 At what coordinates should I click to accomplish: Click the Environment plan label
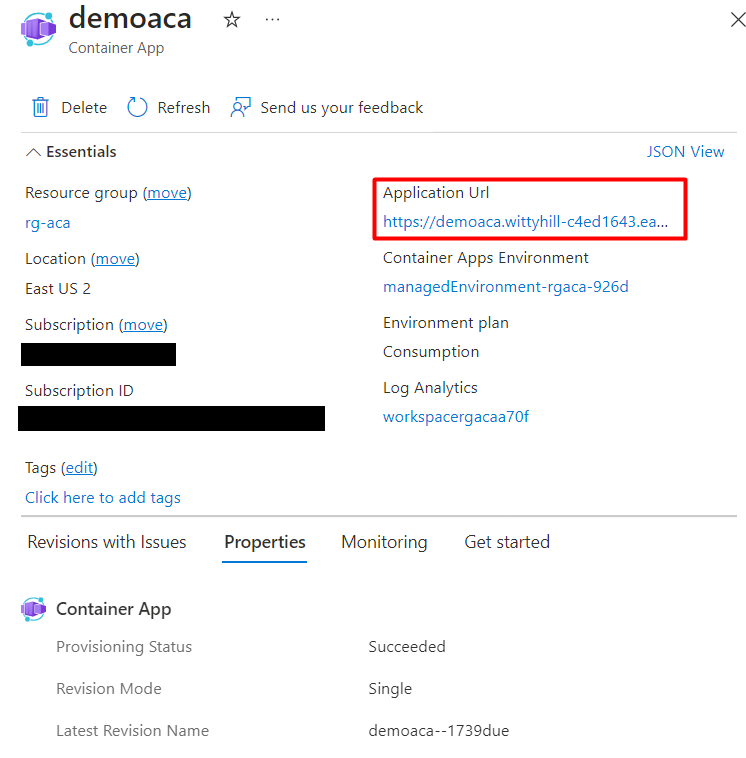pyautogui.click(x=446, y=323)
